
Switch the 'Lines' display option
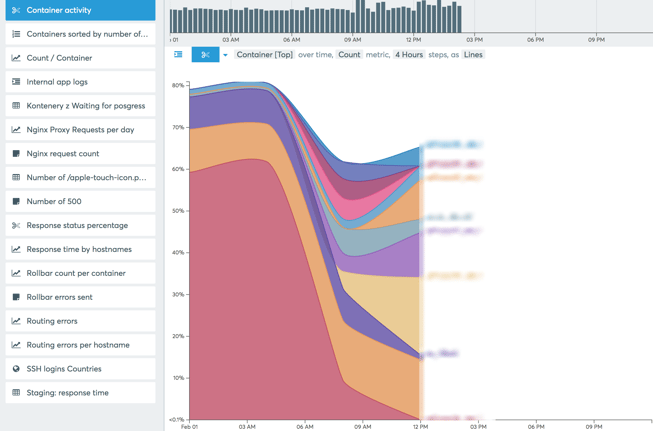(x=473, y=55)
